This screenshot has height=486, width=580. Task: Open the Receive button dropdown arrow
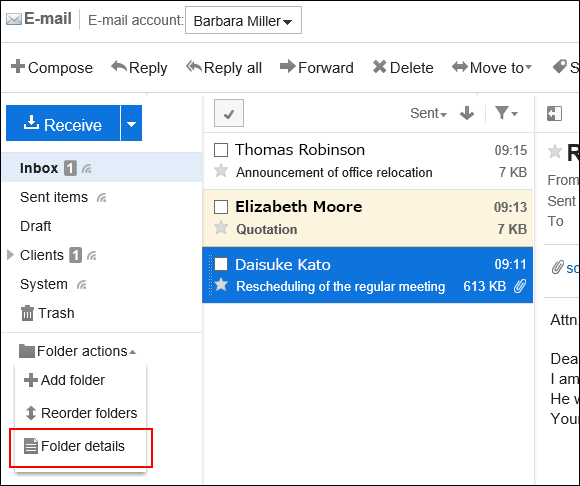(131, 123)
